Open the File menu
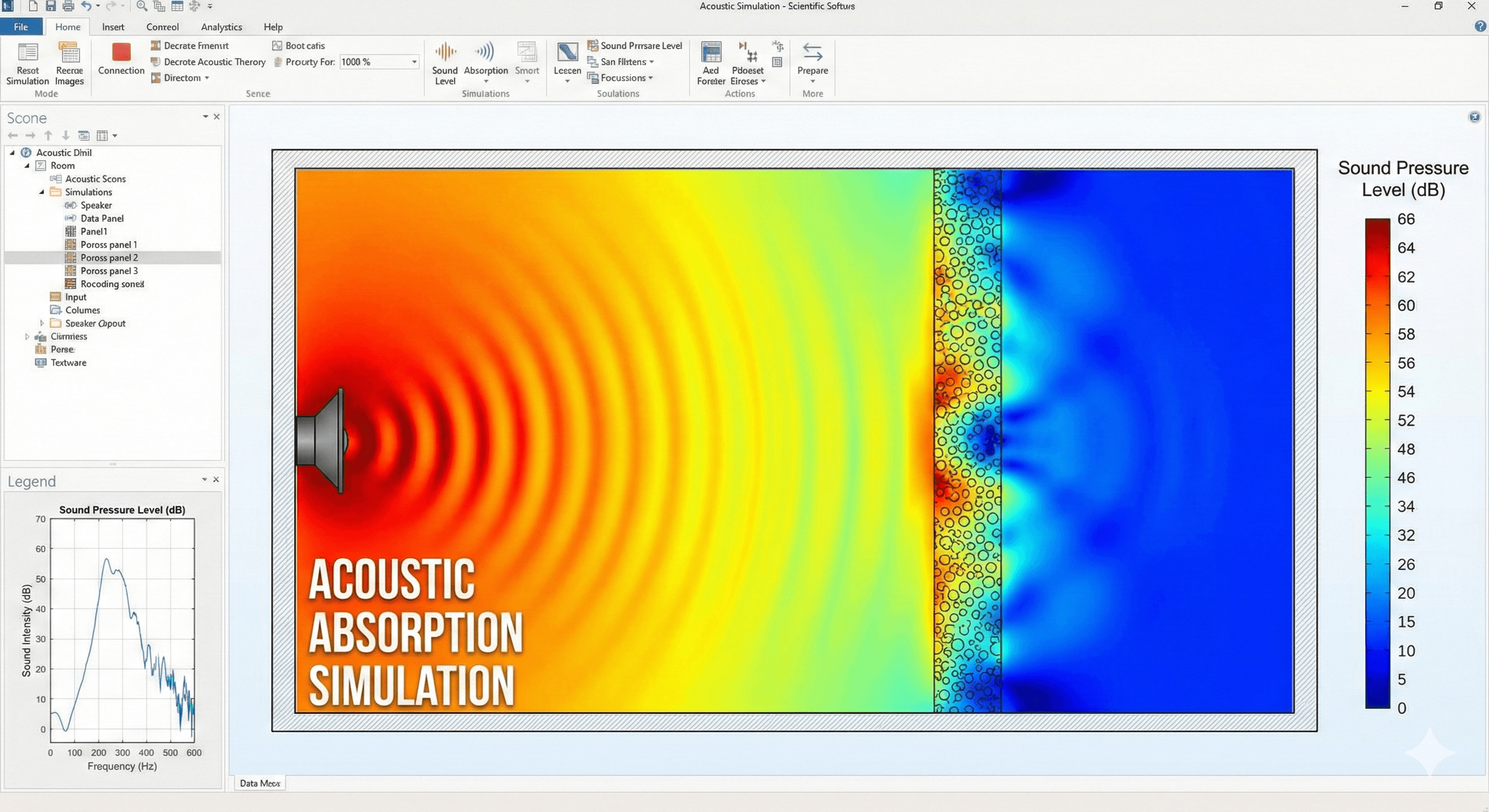This screenshot has width=1489, height=812. [21, 27]
